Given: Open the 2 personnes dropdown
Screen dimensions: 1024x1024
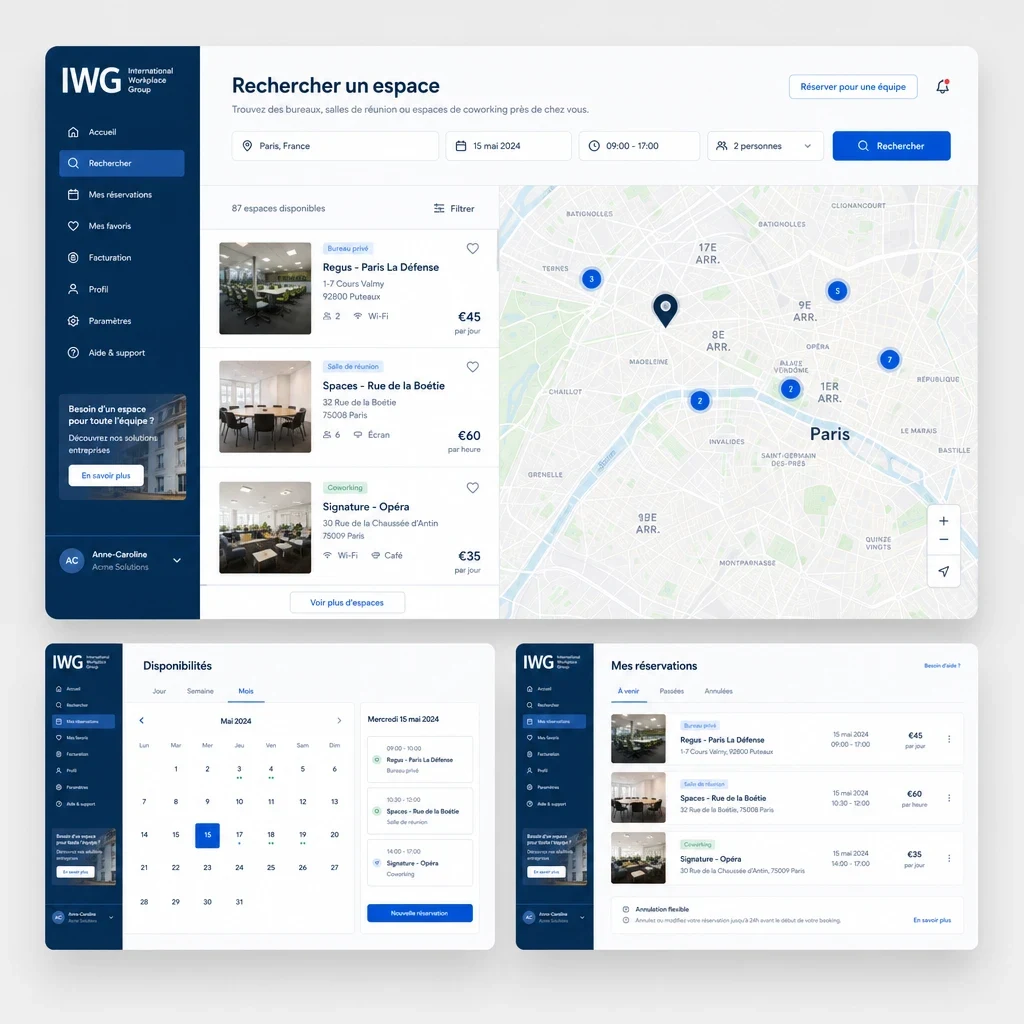Looking at the screenshot, I should click(x=765, y=146).
